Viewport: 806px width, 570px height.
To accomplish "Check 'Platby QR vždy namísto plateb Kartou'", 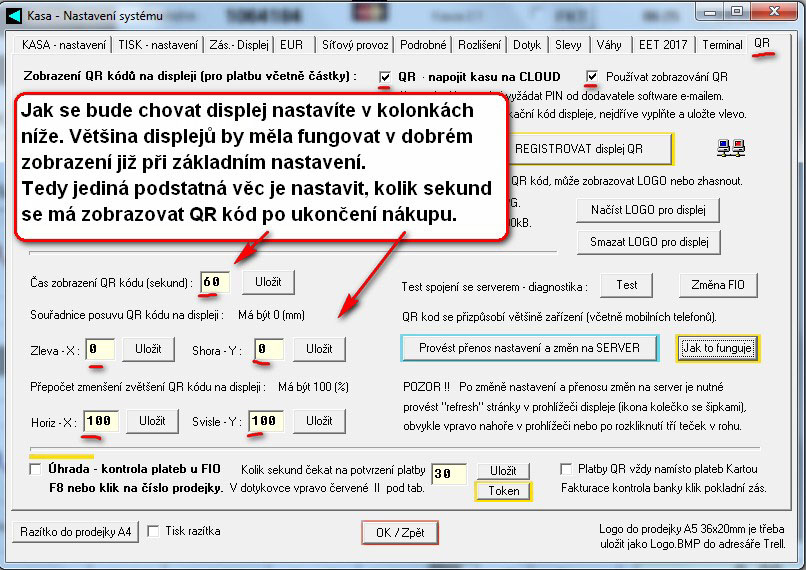I will pyautogui.click(x=567, y=469).
